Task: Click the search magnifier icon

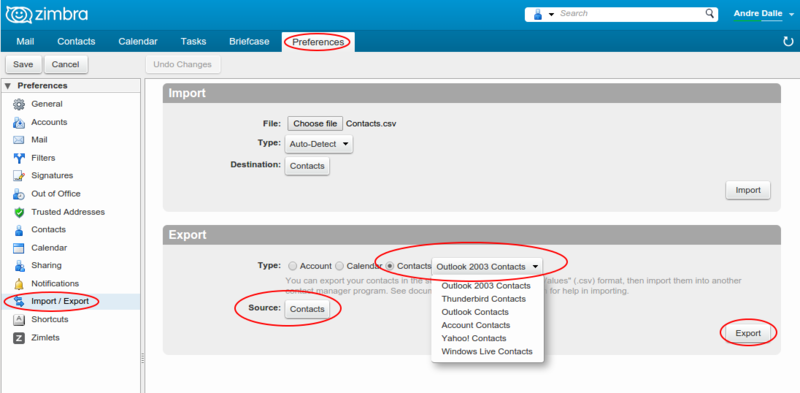Action: tap(710, 13)
